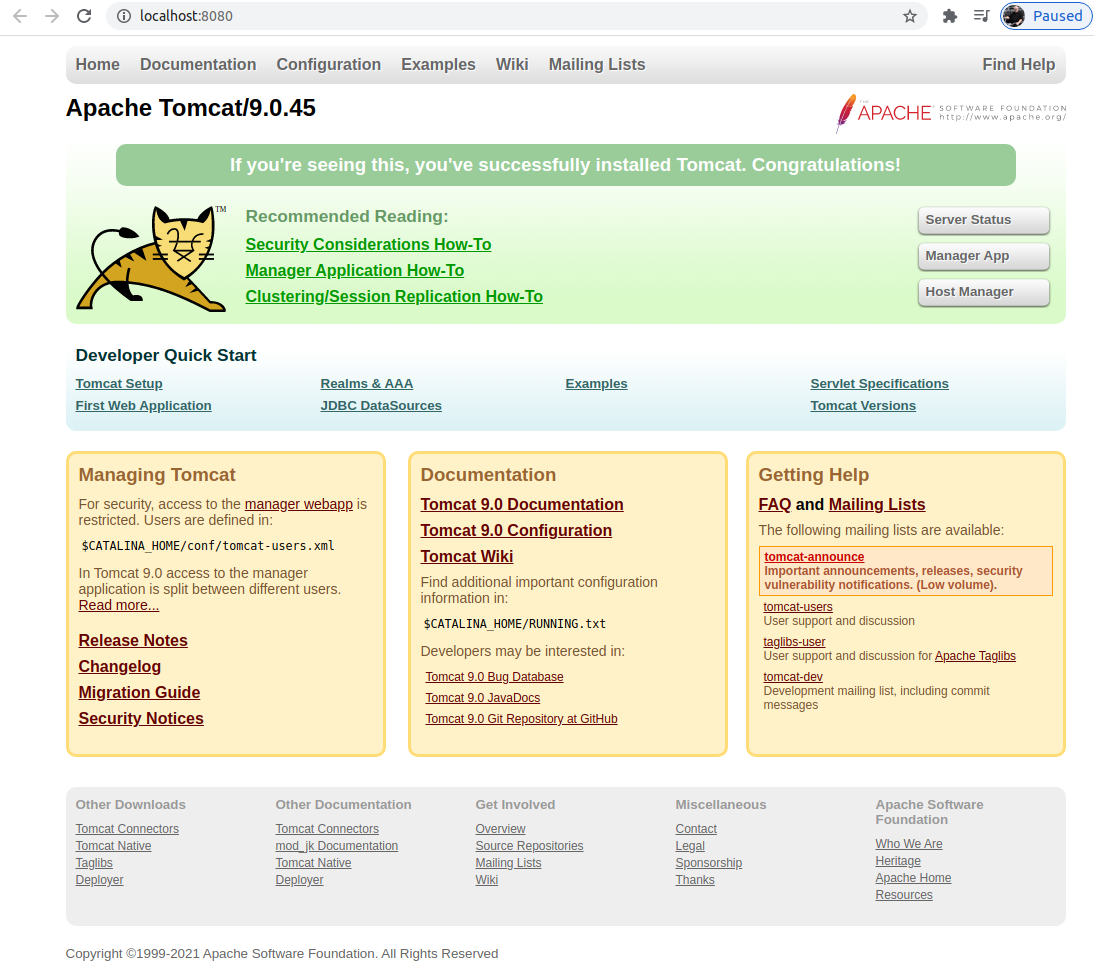Open the mod_jk Documentation link
The image size is (1094, 969).
tap(336, 846)
